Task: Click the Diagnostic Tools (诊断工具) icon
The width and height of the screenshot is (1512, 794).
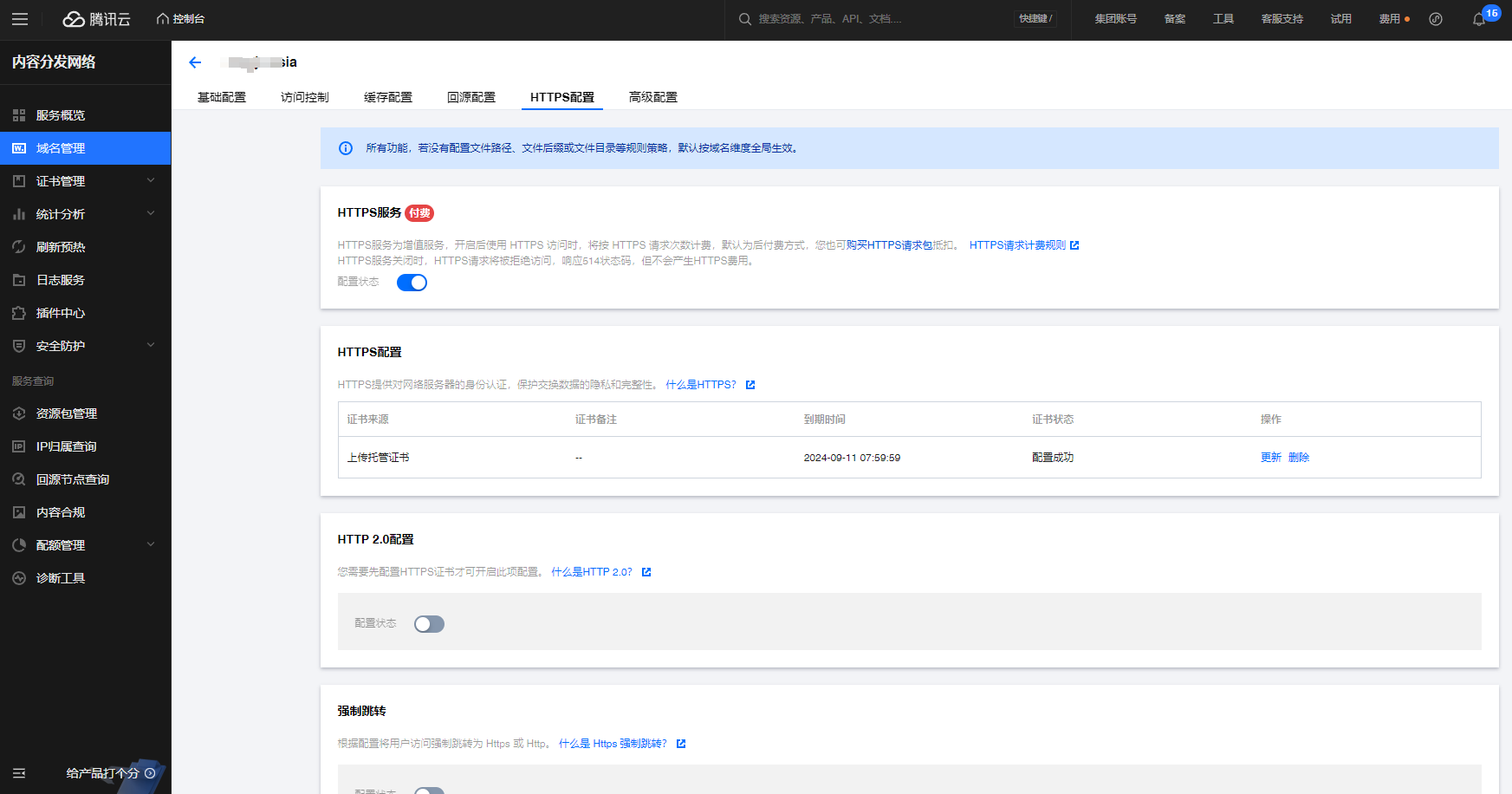Action: pyautogui.click(x=19, y=578)
